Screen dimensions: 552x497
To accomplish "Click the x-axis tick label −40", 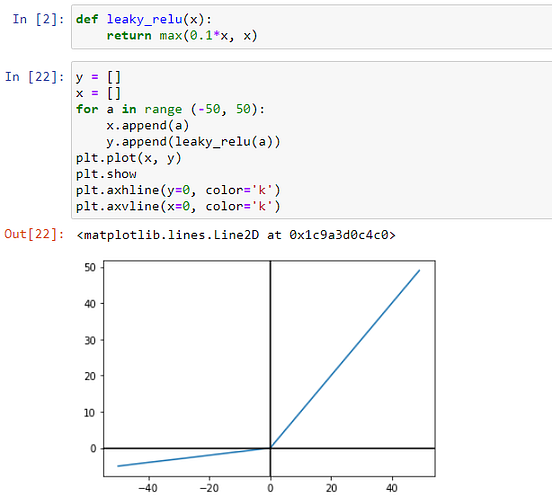I will pyautogui.click(x=148, y=488).
